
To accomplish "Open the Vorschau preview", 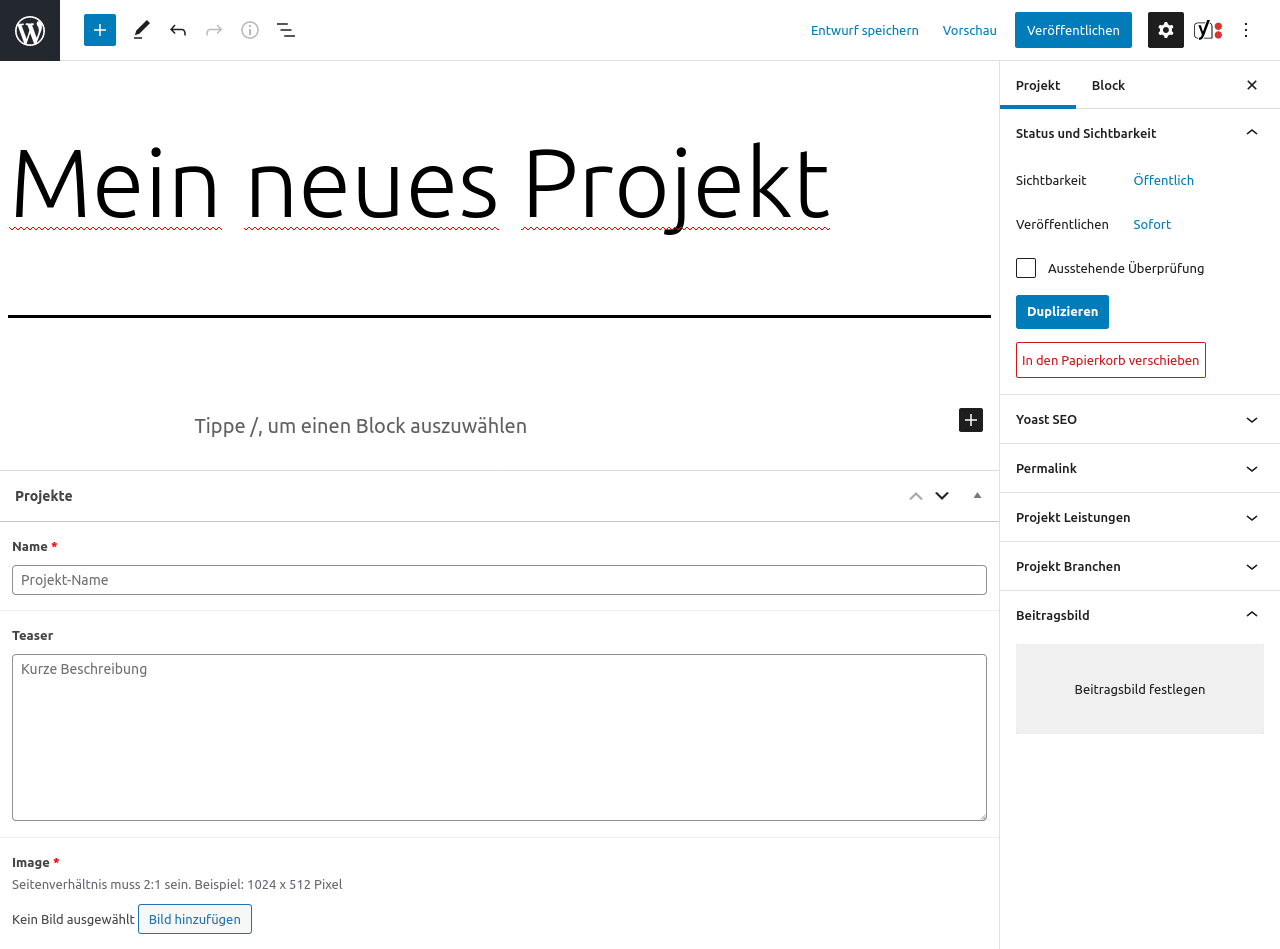I will coord(970,30).
